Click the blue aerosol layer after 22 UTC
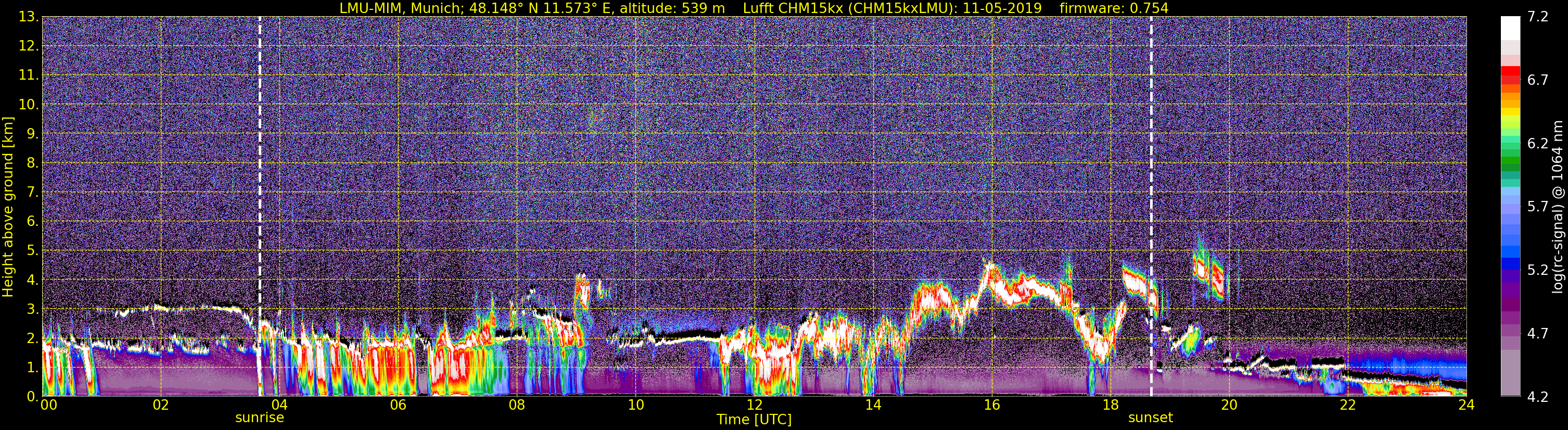Image resolution: width=1568 pixels, height=430 pixels. coord(1406,365)
